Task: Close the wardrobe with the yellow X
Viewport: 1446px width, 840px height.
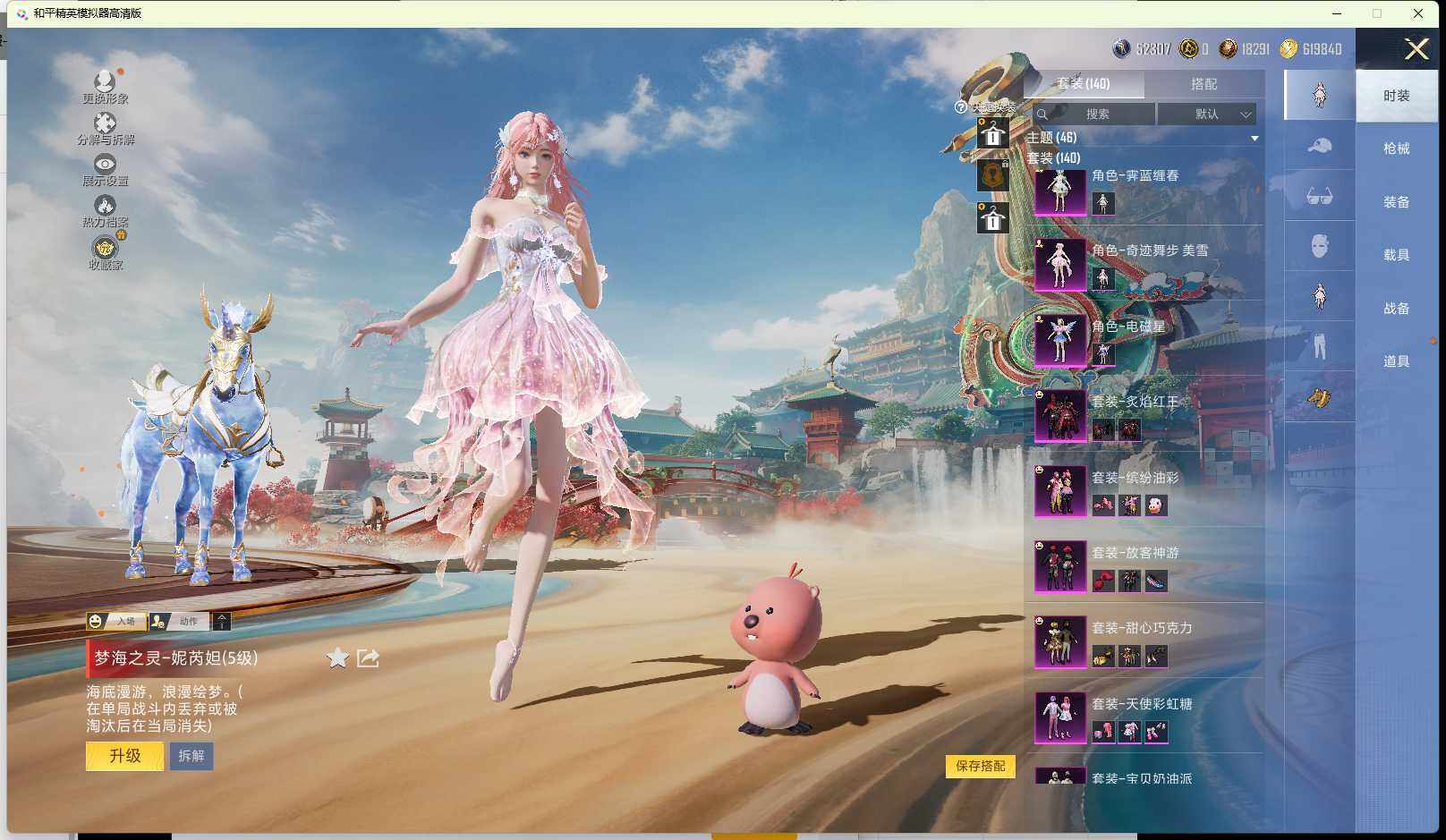Action: coord(1416,48)
